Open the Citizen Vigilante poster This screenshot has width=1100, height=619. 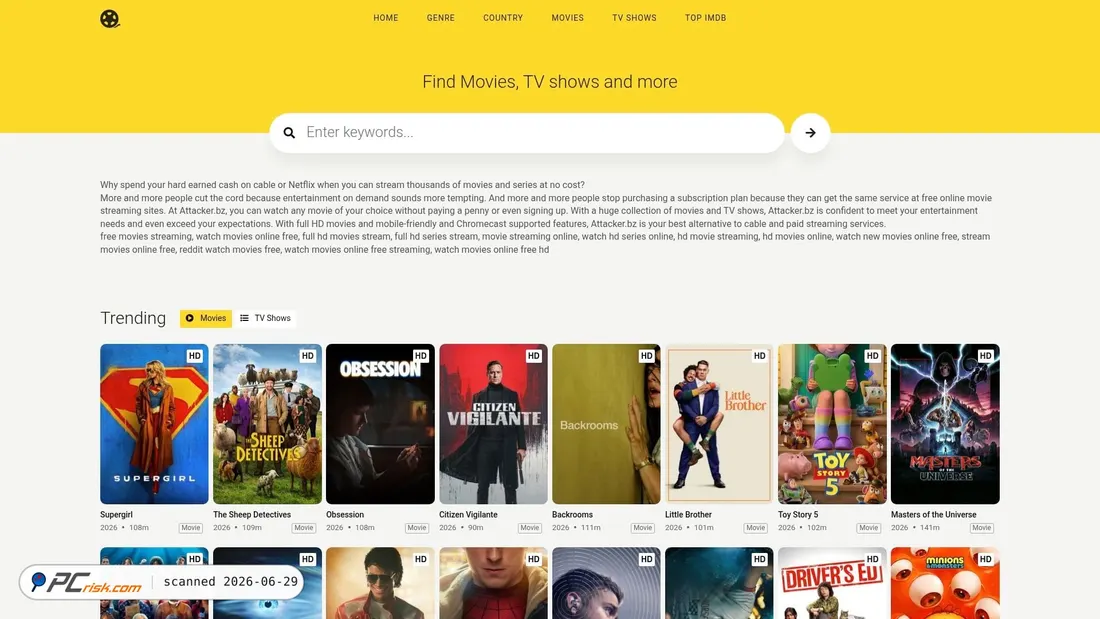493,424
